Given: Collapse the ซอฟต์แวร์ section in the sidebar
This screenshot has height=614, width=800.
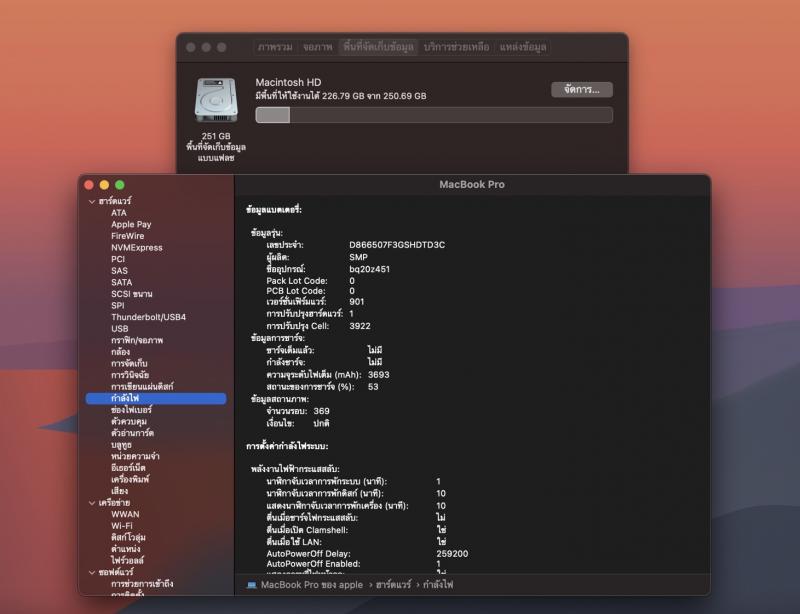Looking at the screenshot, I should pyautogui.click(x=92, y=573).
